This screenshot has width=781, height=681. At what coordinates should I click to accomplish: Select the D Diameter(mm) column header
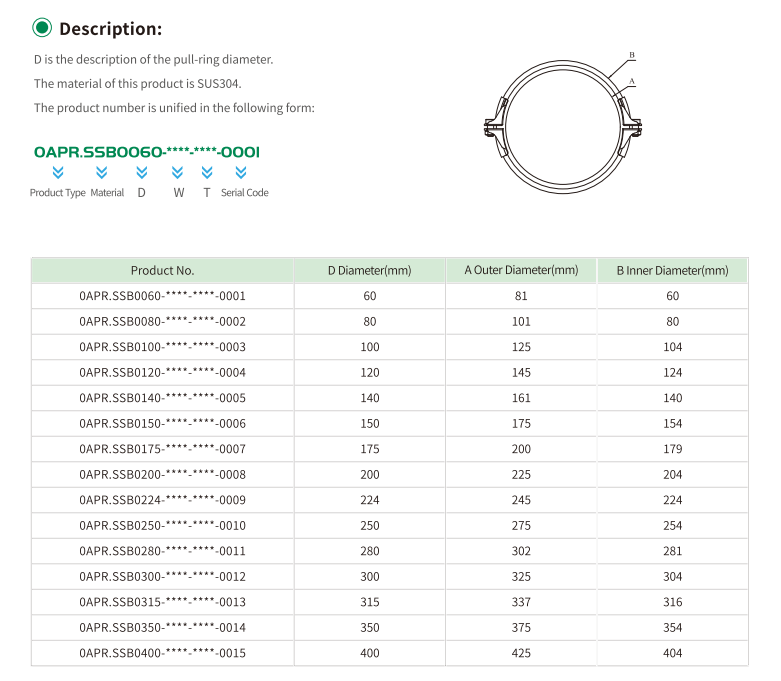[x=369, y=270]
